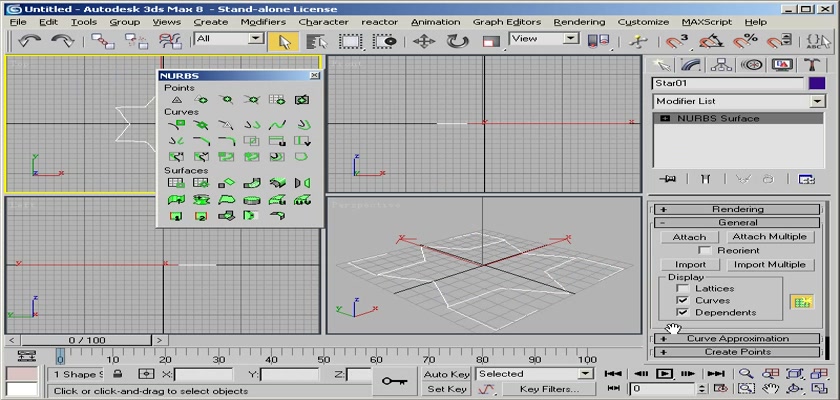The width and height of the screenshot is (840, 400).
Task: Switch to the Create command panel tab
Action: [x=662, y=65]
